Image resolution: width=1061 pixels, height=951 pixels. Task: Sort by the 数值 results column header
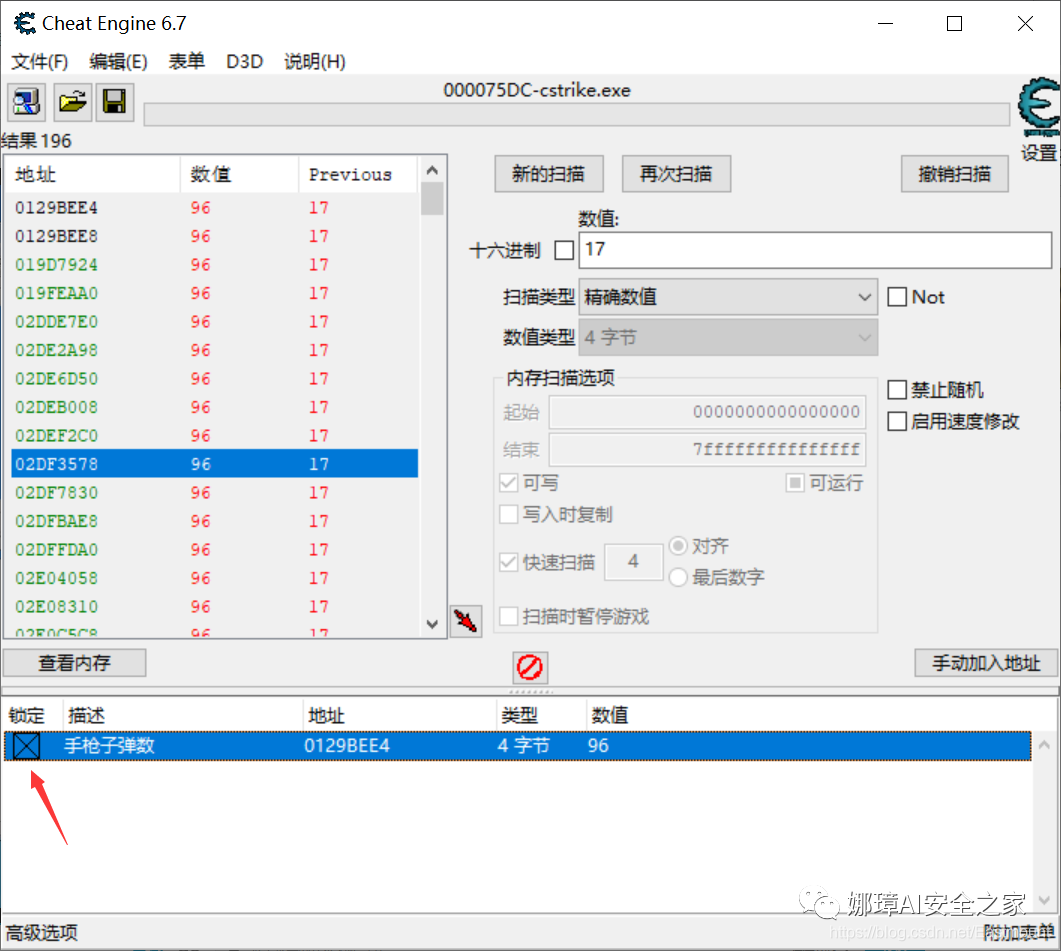pos(240,175)
